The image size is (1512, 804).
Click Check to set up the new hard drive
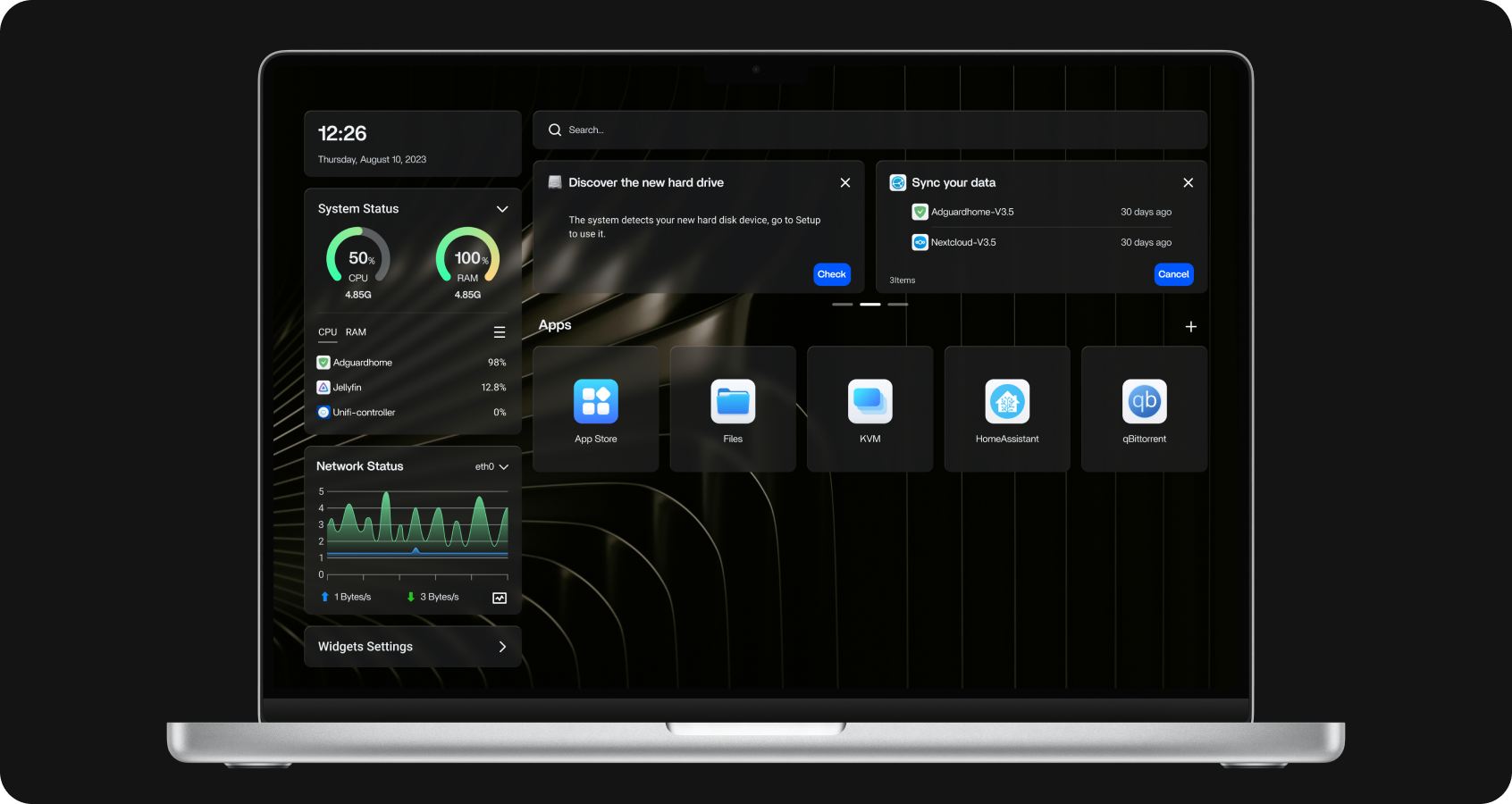(x=831, y=274)
